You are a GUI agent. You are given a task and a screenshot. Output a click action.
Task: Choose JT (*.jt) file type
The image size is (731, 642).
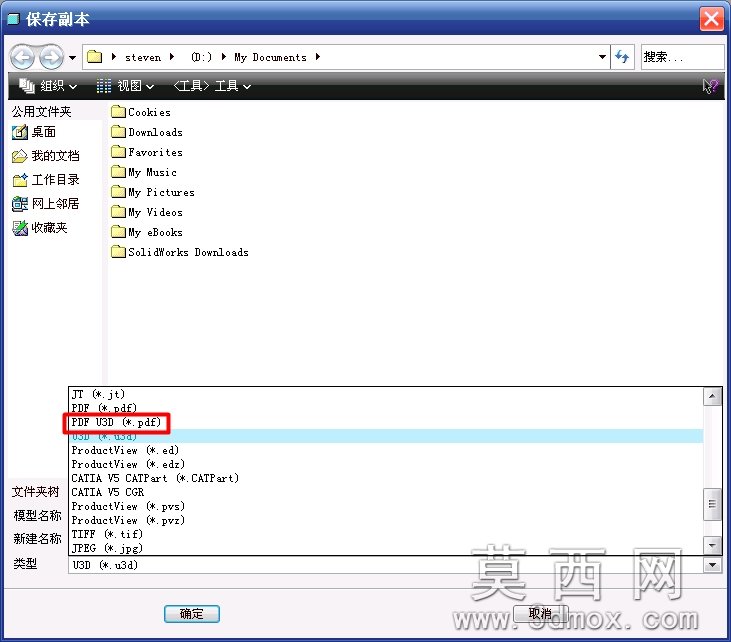tap(386, 394)
